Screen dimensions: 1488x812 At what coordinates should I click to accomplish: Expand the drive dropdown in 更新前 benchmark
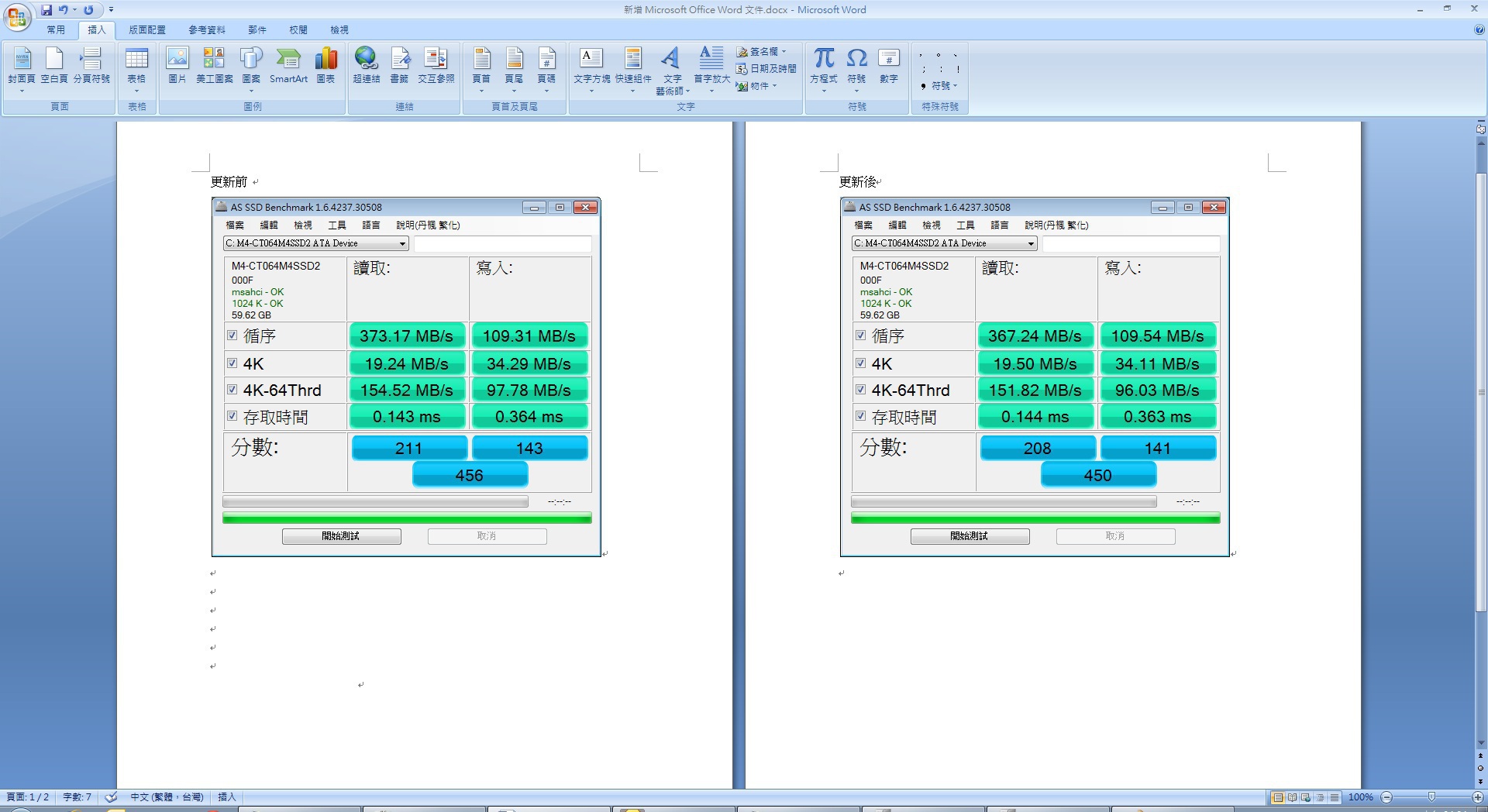click(x=402, y=243)
